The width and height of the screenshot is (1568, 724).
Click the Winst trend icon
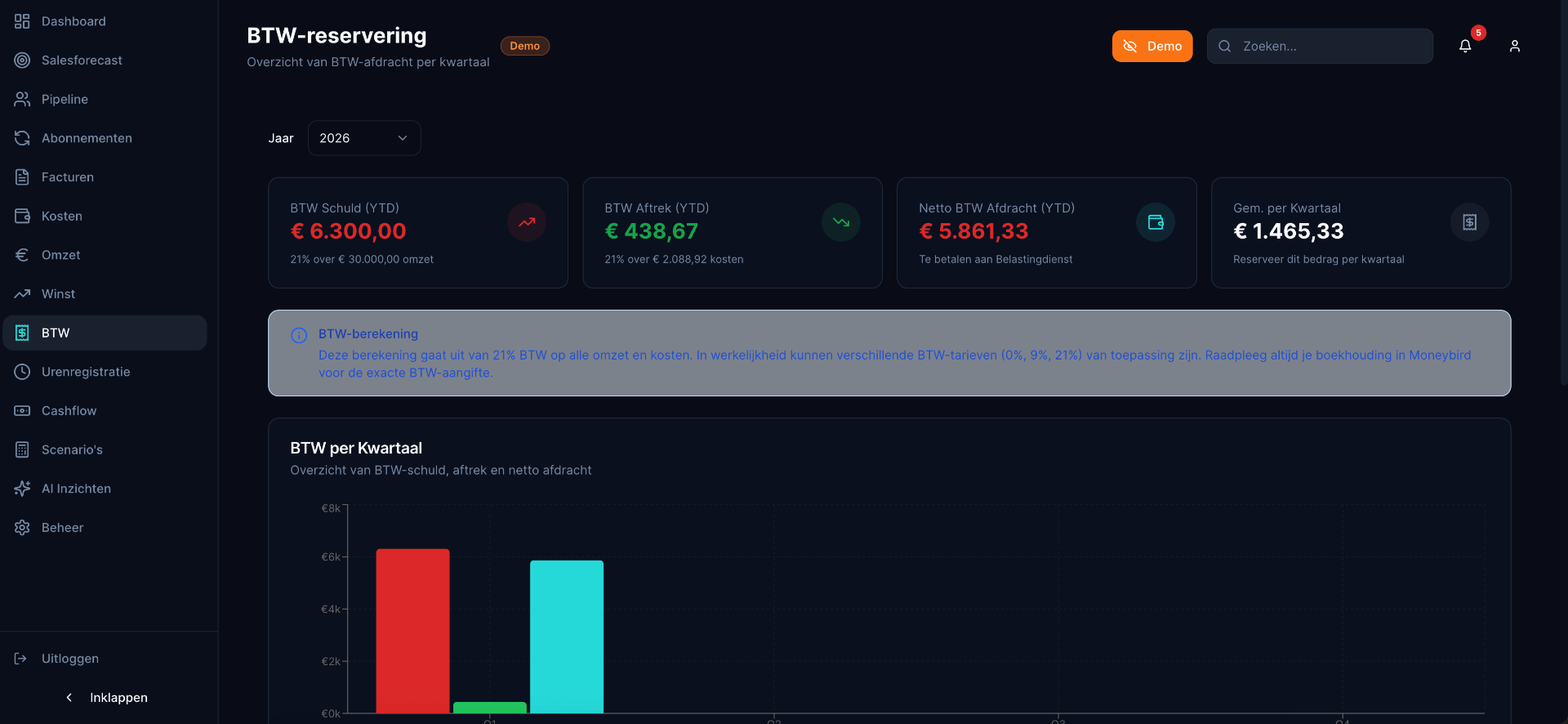22,294
